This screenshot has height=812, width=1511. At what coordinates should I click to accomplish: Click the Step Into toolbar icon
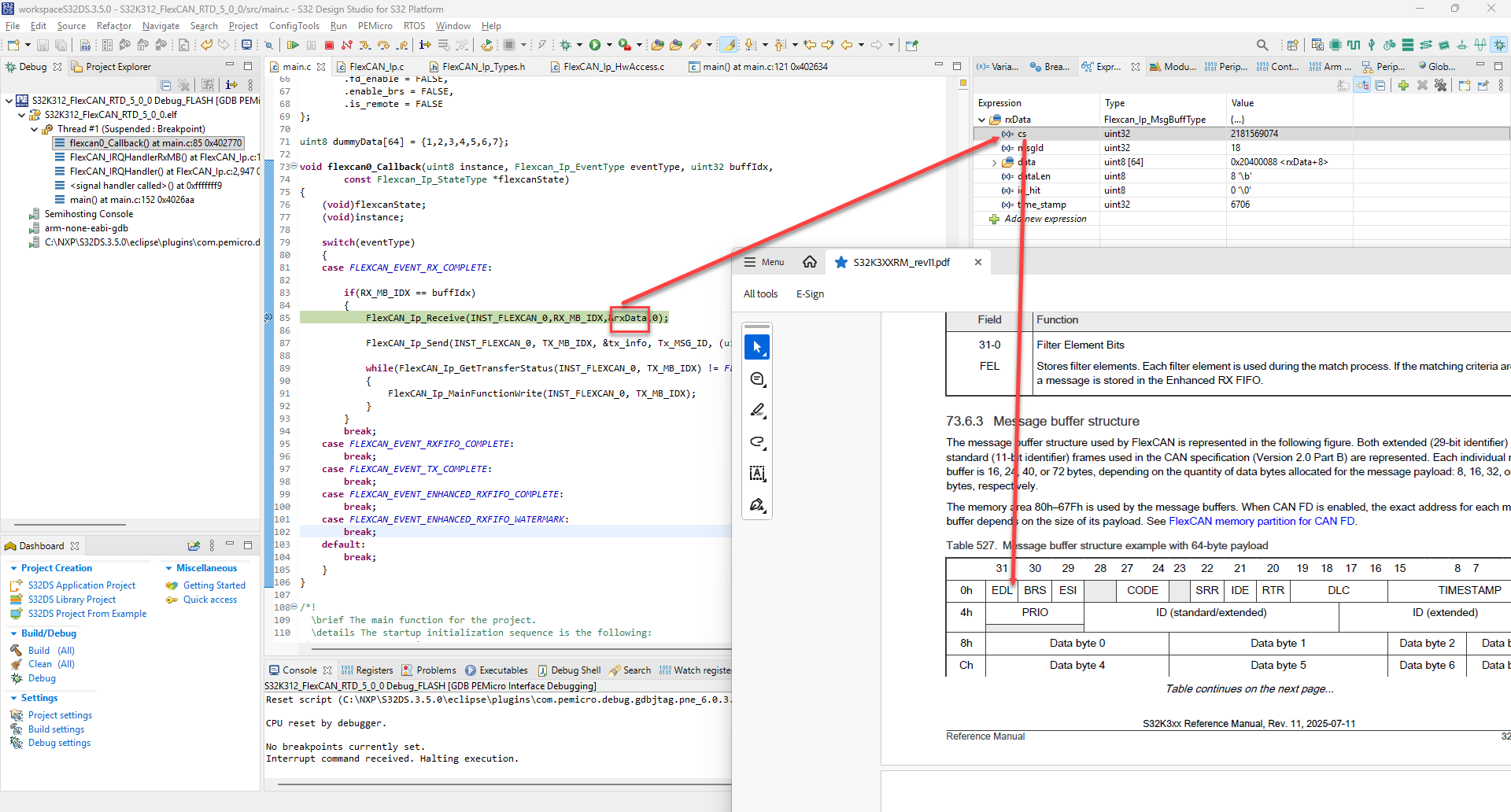click(x=365, y=46)
